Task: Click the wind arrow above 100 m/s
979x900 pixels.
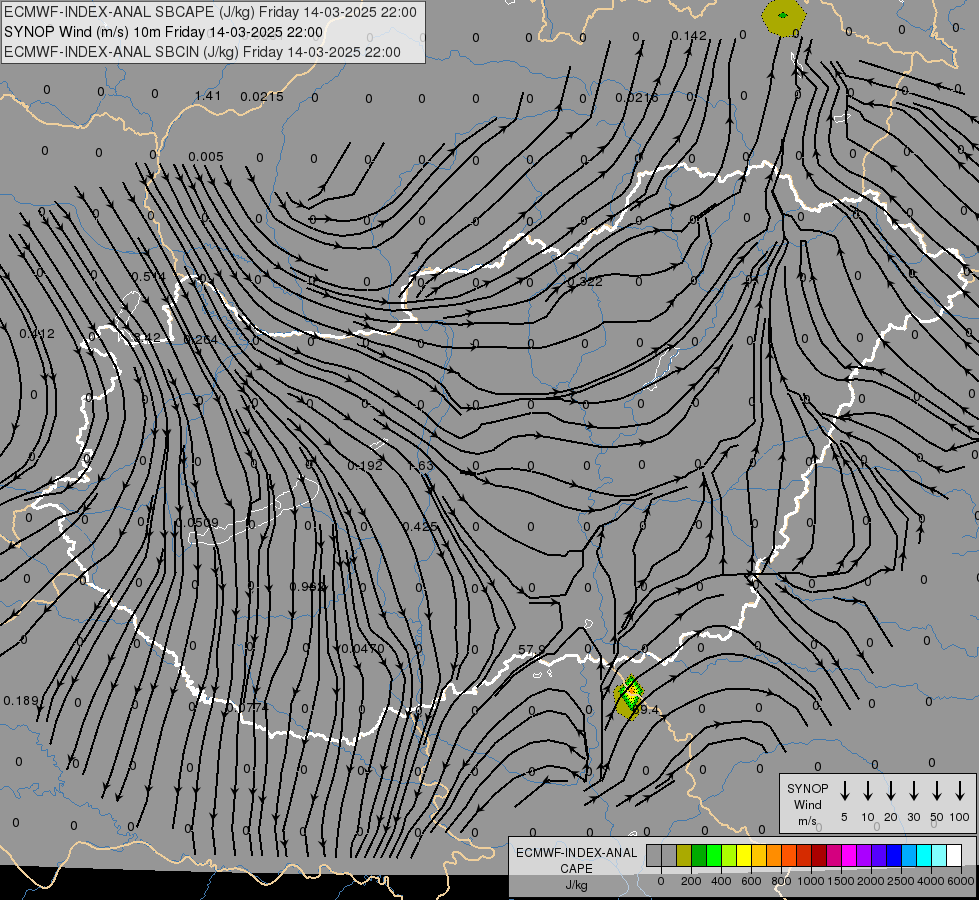Action: (x=960, y=791)
